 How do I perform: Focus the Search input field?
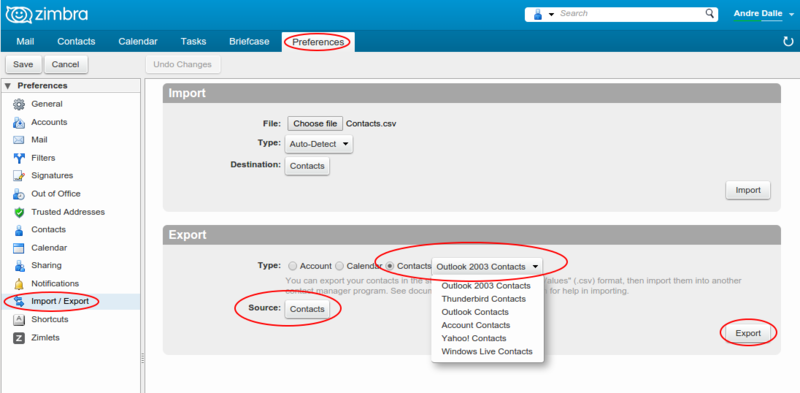(631, 13)
